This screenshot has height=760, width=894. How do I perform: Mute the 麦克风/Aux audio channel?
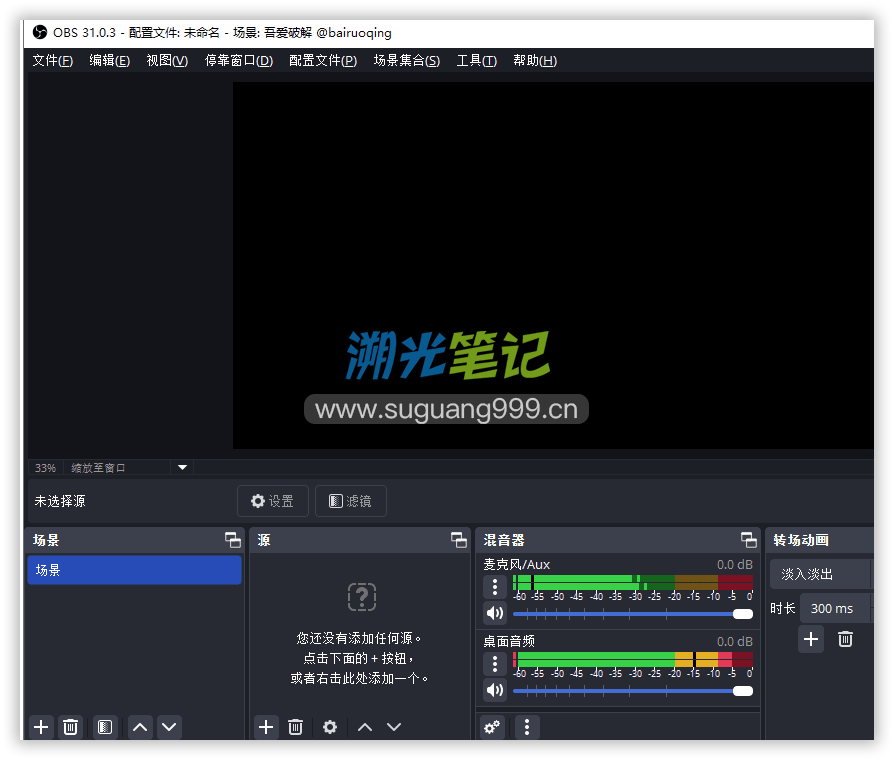pyautogui.click(x=495, y=613)
